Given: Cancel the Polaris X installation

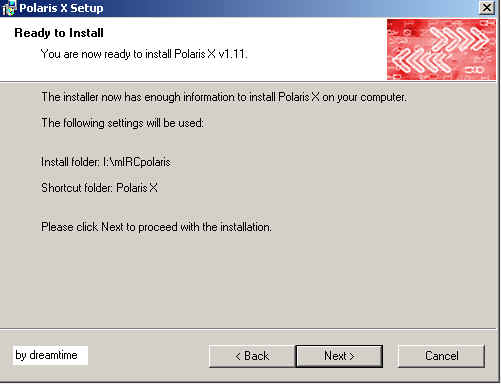Looking at the screenshot, I should 441,356.
